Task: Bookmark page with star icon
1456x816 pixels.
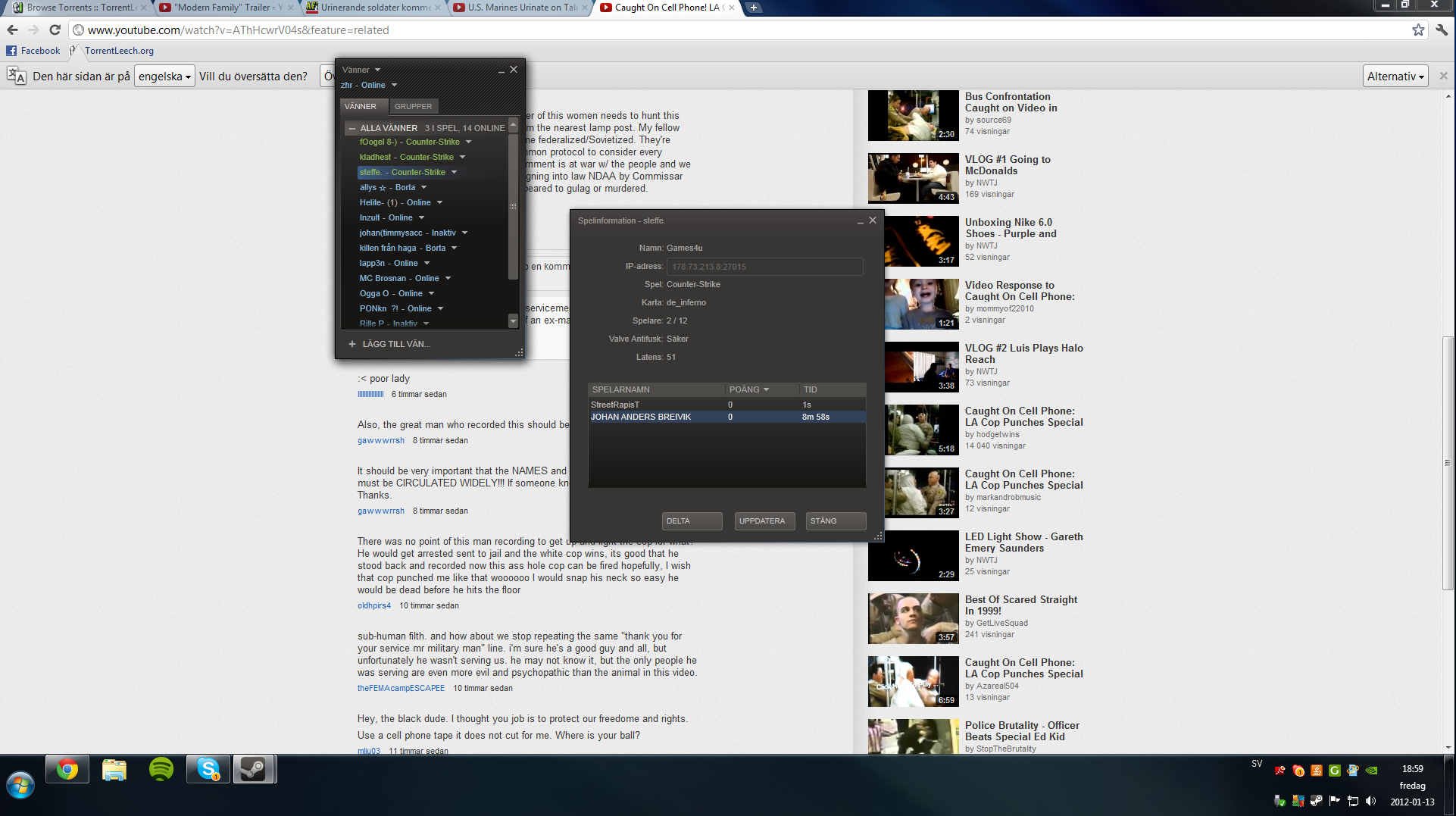Action: 1418,30
